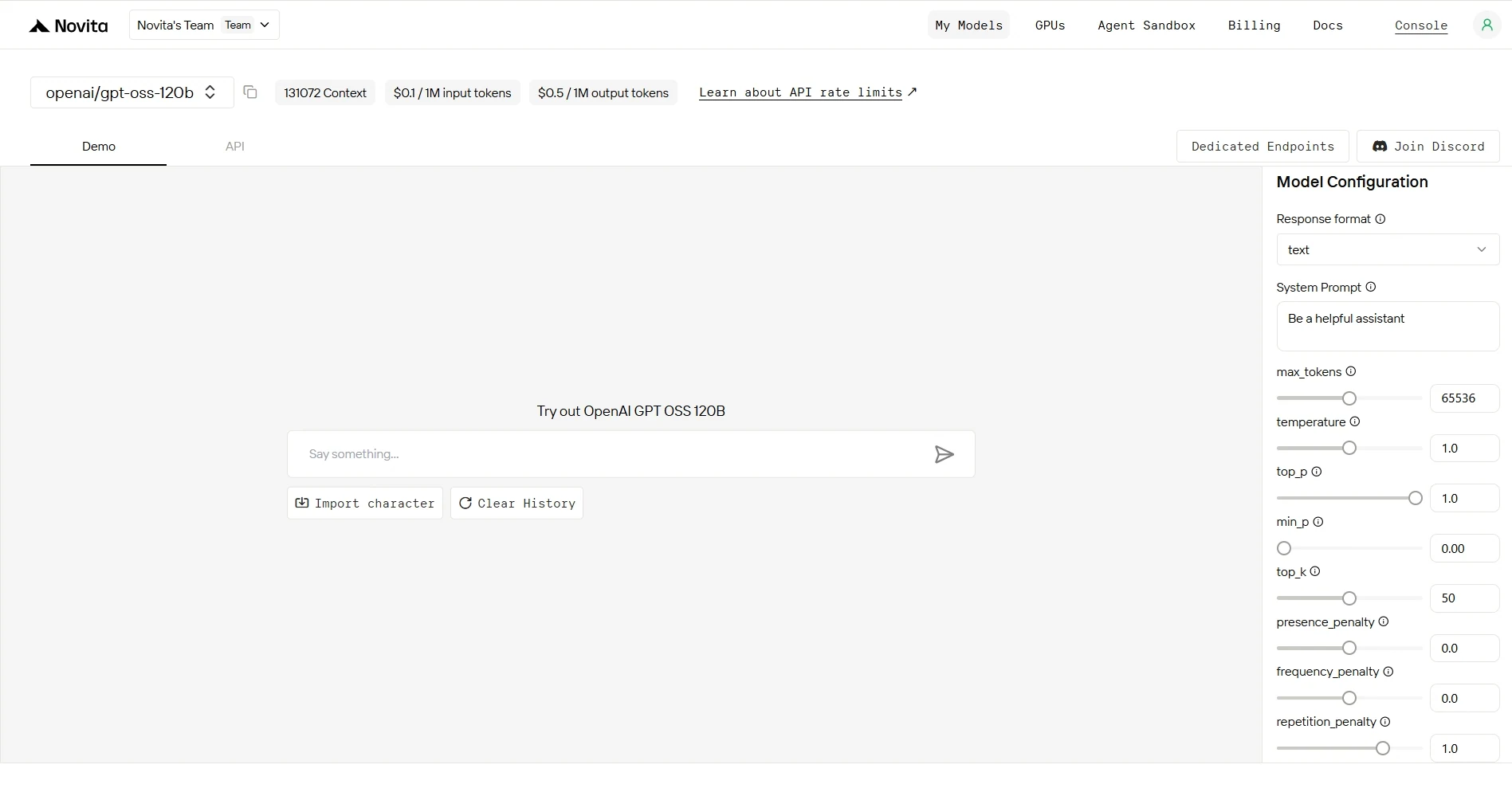
Task: Expand the Response format text dropdown
Action: pos(1388,249)
